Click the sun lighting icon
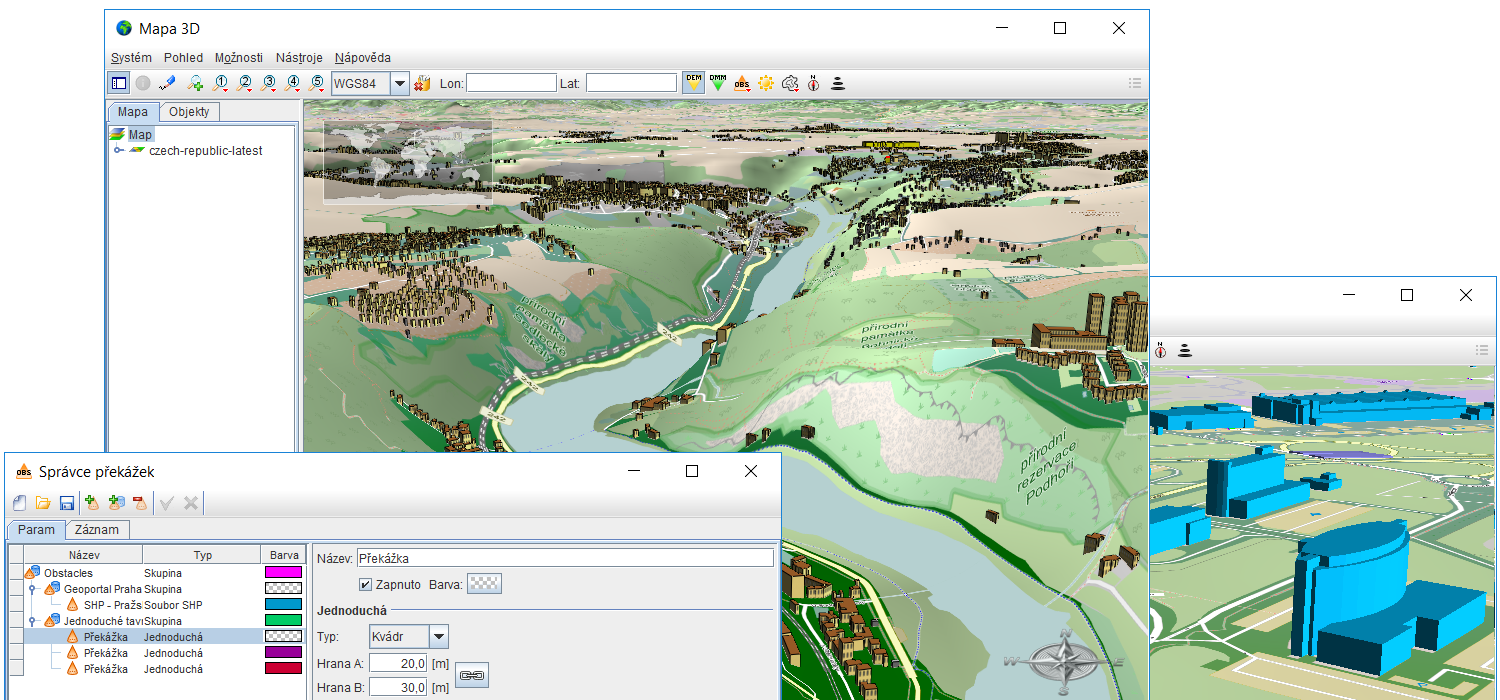The width and height of the screenshot is (1500, 700). click(x=766, y=83)
